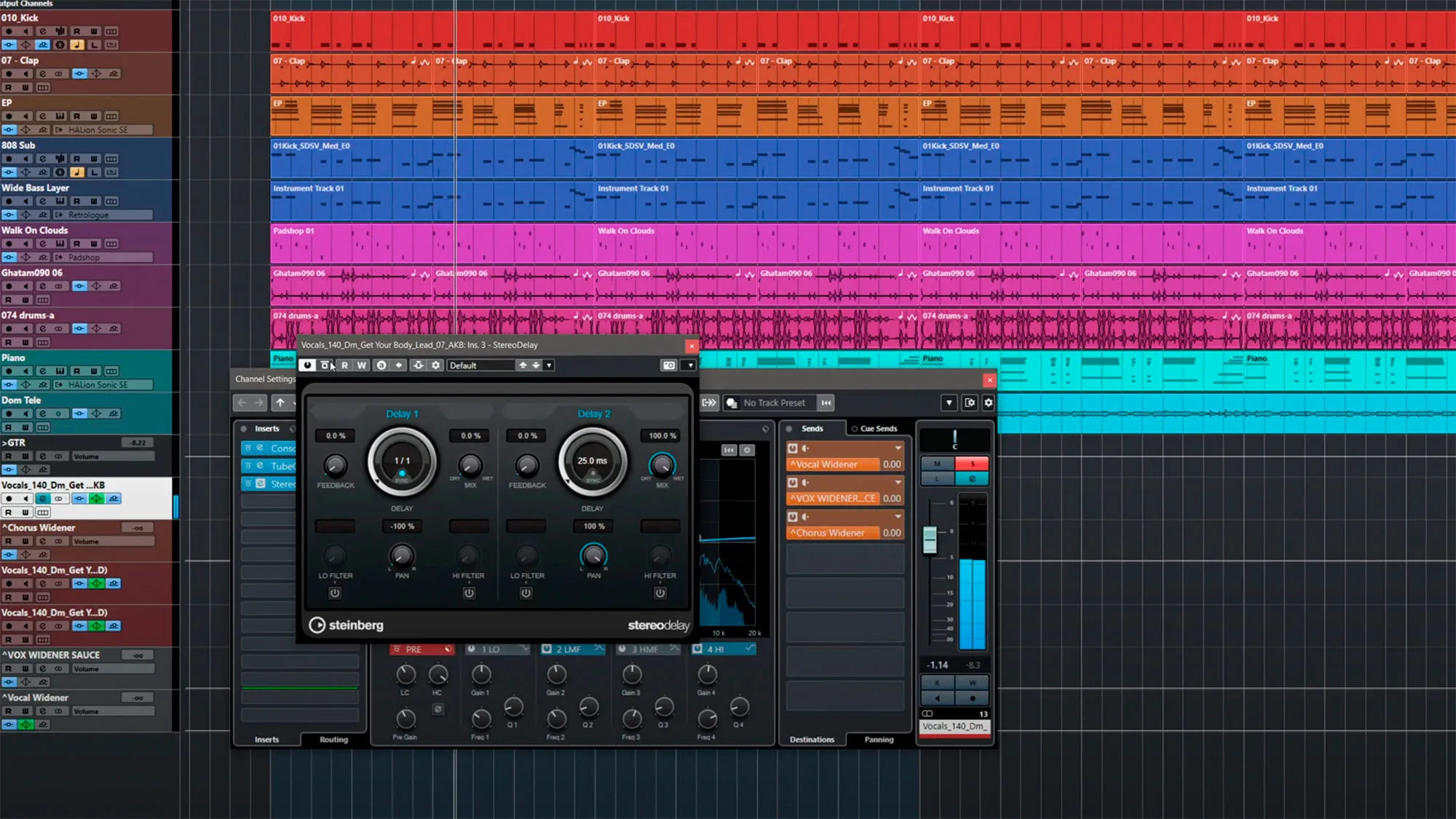
Task: Open the Channel Settings gear icon
Action: [989, 403]
